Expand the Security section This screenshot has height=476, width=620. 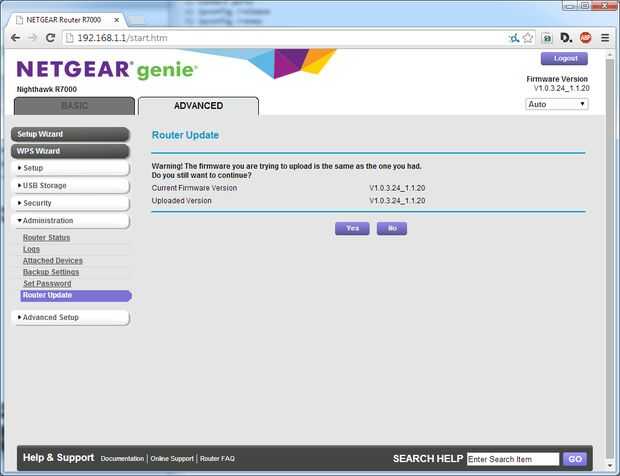70,203
